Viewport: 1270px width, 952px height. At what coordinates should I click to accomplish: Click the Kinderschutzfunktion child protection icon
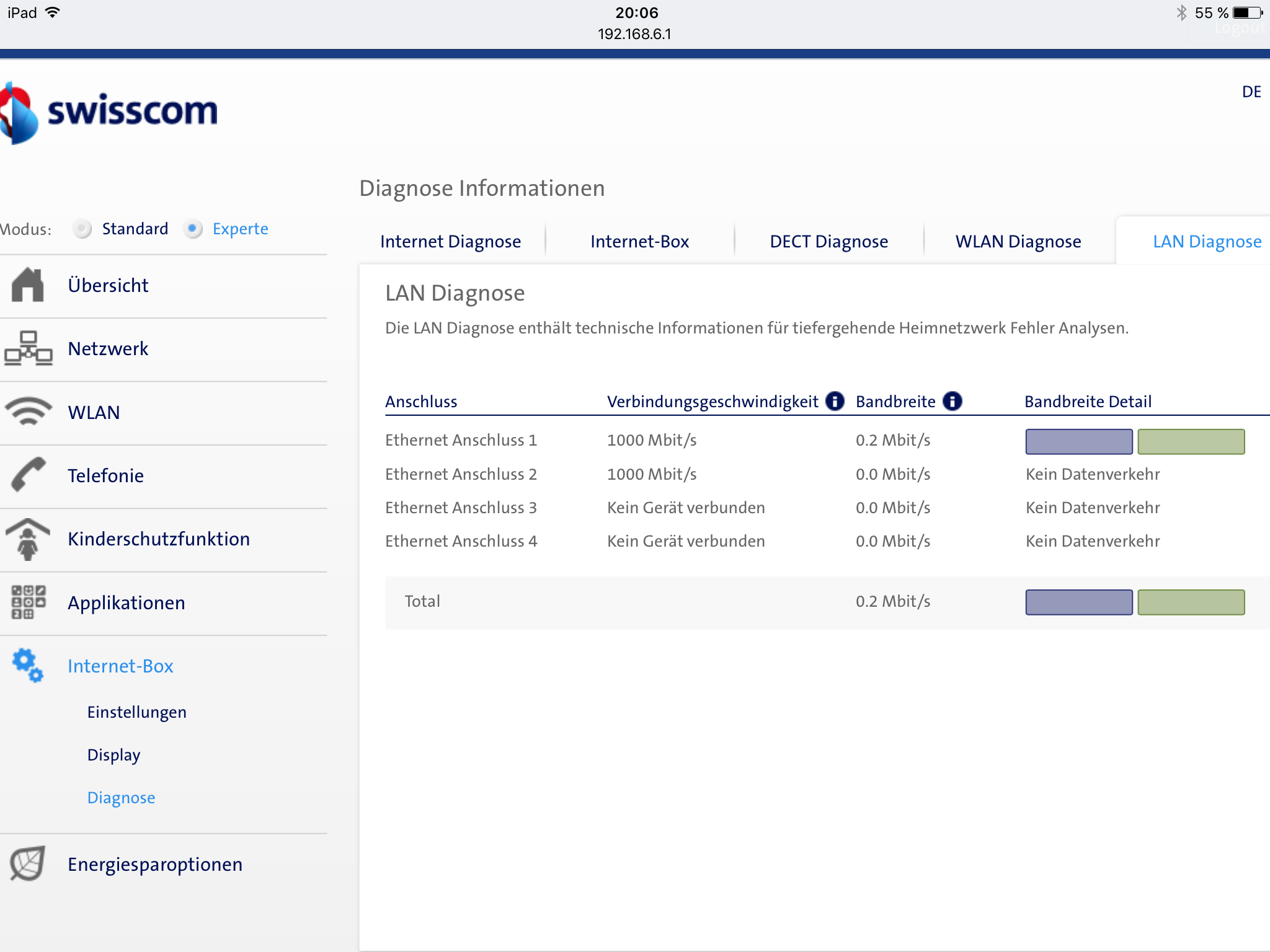[28, 539]
